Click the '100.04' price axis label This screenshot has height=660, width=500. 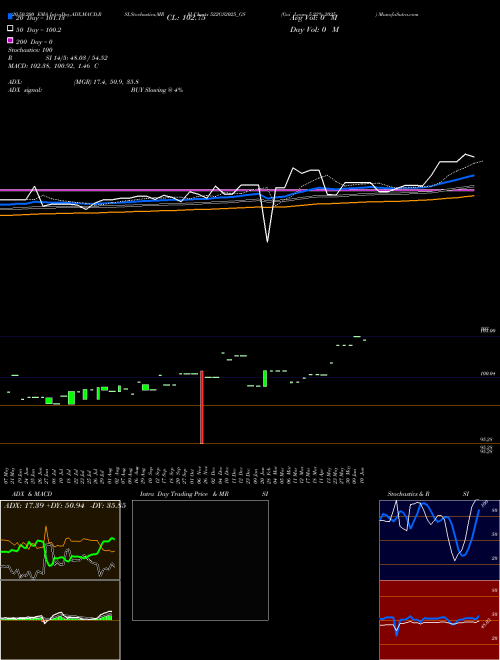pyautogui.click(x=488, y=373)
